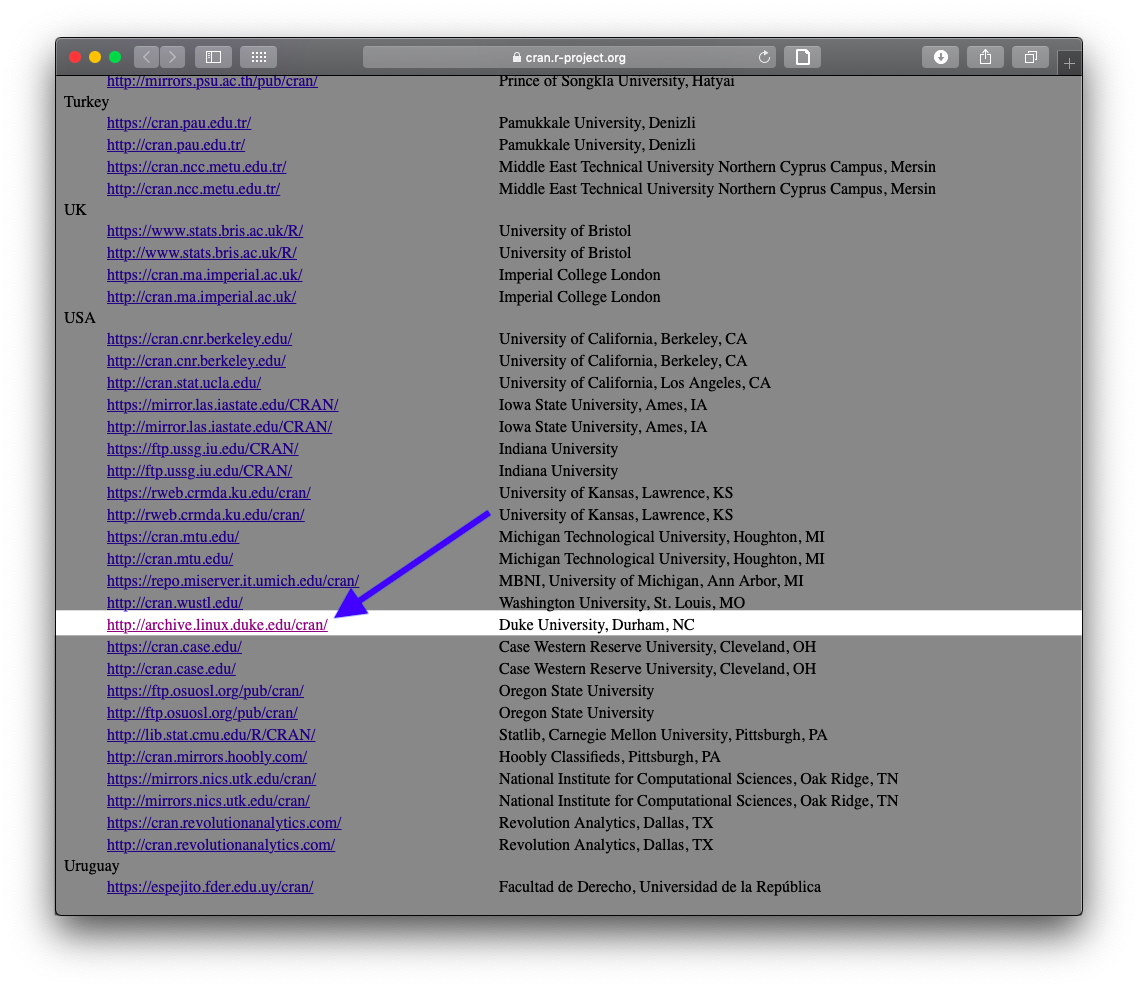
Task: Open http://cran.cnr.berkeley.edu/ link
Action: (196, 361)
